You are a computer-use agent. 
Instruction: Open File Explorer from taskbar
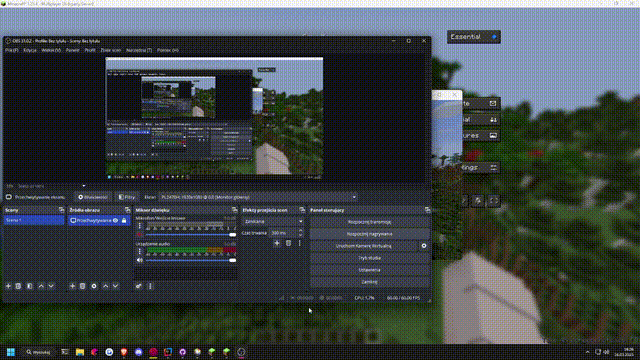(80, 352)
